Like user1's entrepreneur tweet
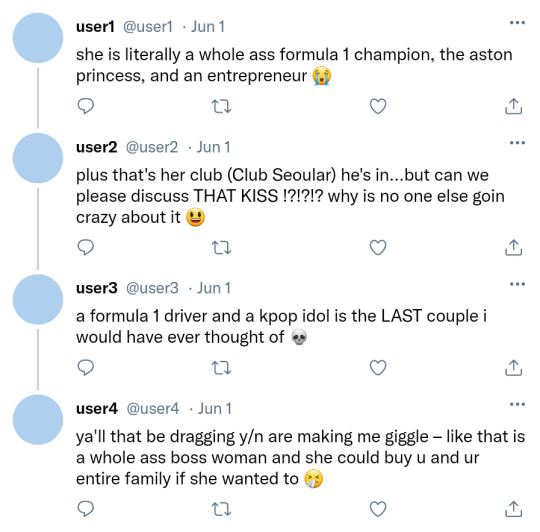540x532 pixels. coord(378,106)
